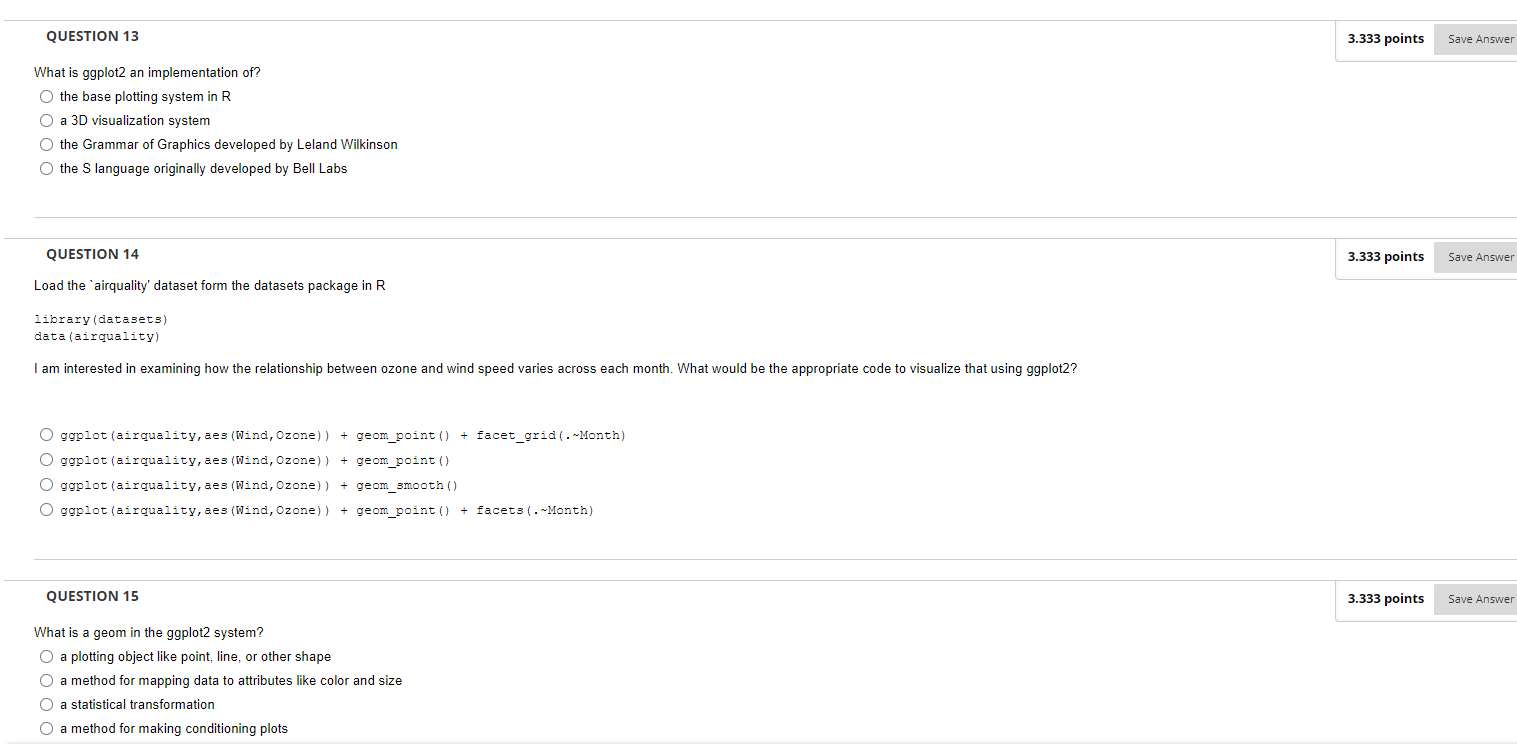Screen dimensions: 1517x744
Task: Select "a statistical transformation" for Question 15
Action: [x=46, y=704]
